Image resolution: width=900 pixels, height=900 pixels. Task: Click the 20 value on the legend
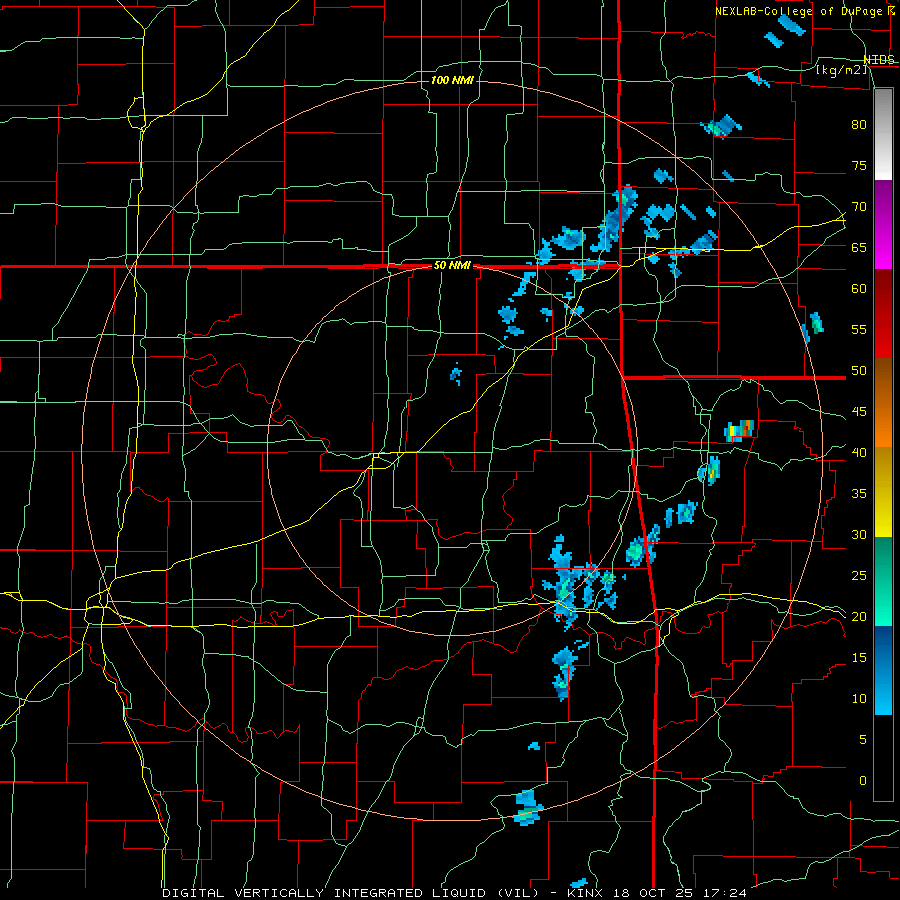point(859,616)
